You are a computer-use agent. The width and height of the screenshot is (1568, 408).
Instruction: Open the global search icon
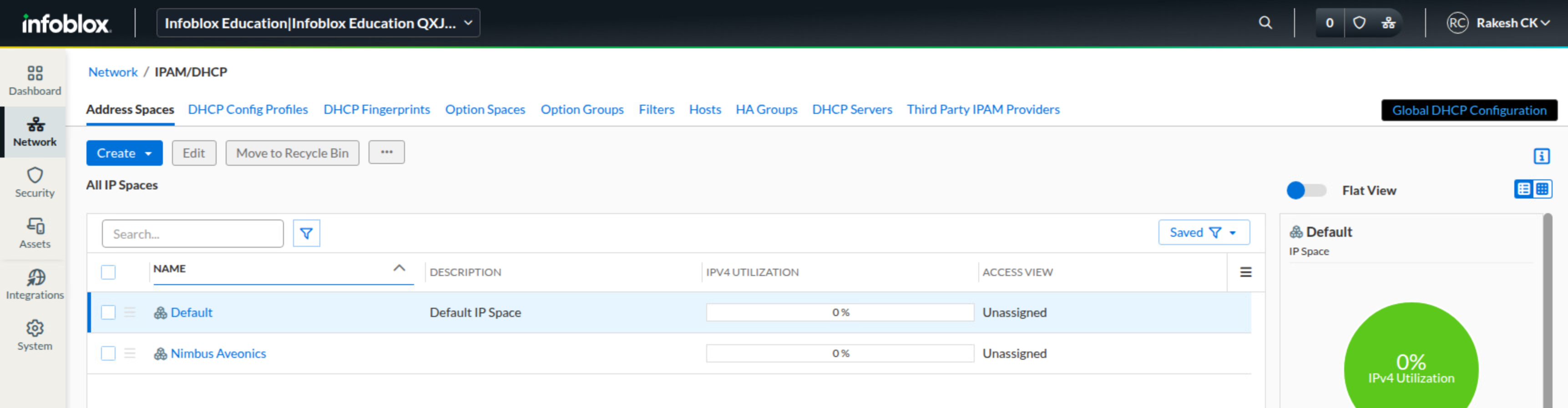coord(1265,23)
